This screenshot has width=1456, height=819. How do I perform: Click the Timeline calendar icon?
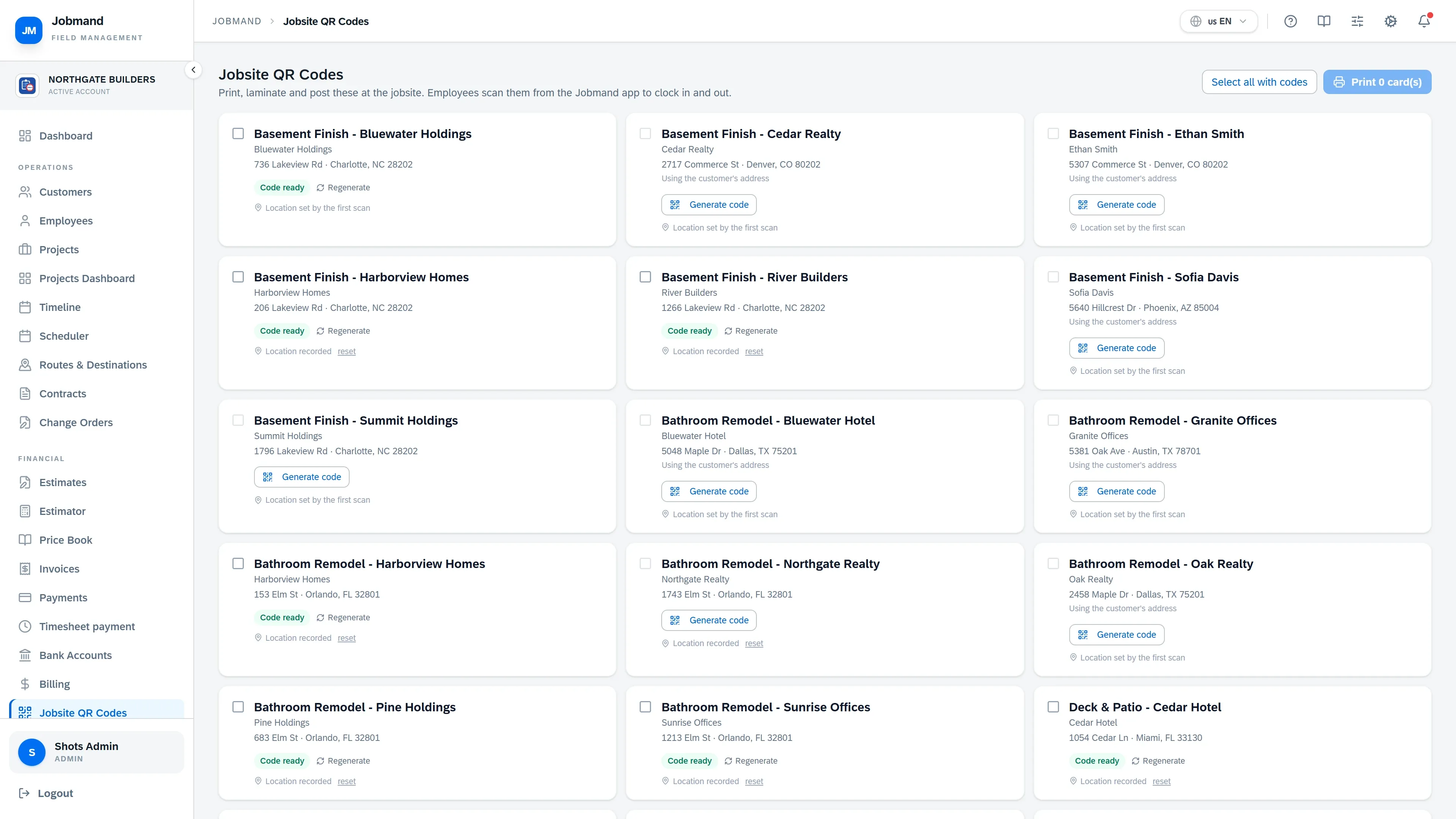25,308
